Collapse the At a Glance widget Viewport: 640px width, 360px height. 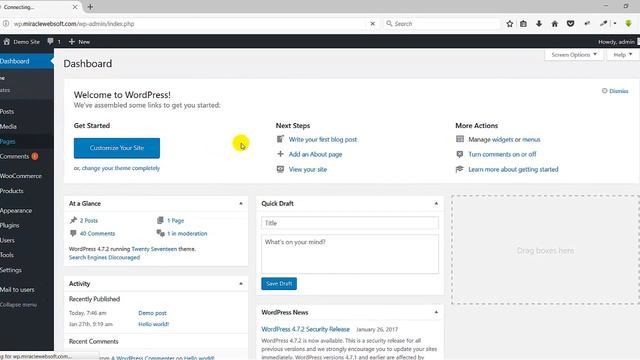point(241,203)
